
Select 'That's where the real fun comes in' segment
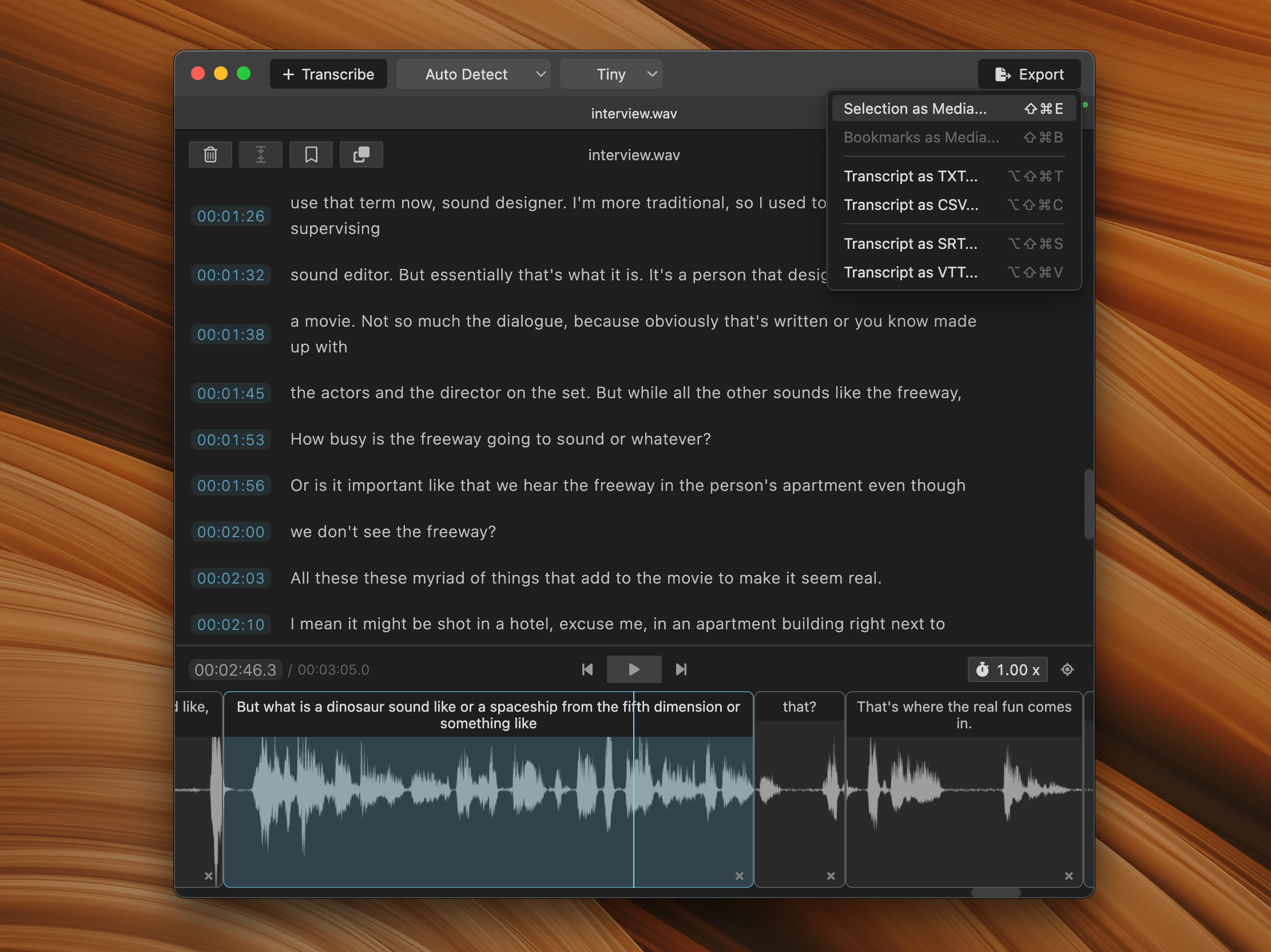coord(964,790)
